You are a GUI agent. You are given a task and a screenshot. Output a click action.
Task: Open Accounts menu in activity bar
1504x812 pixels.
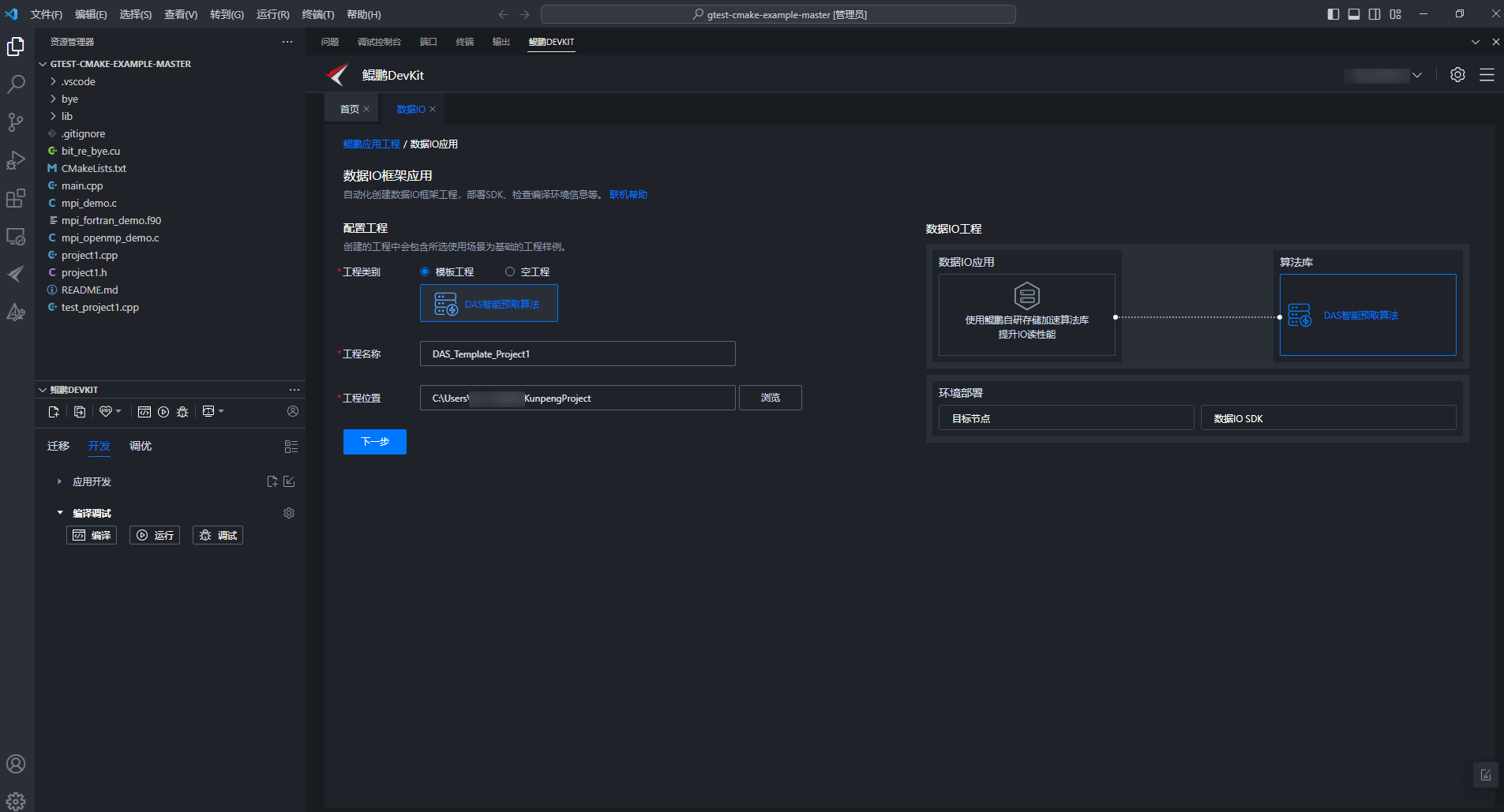pos(16,764)
